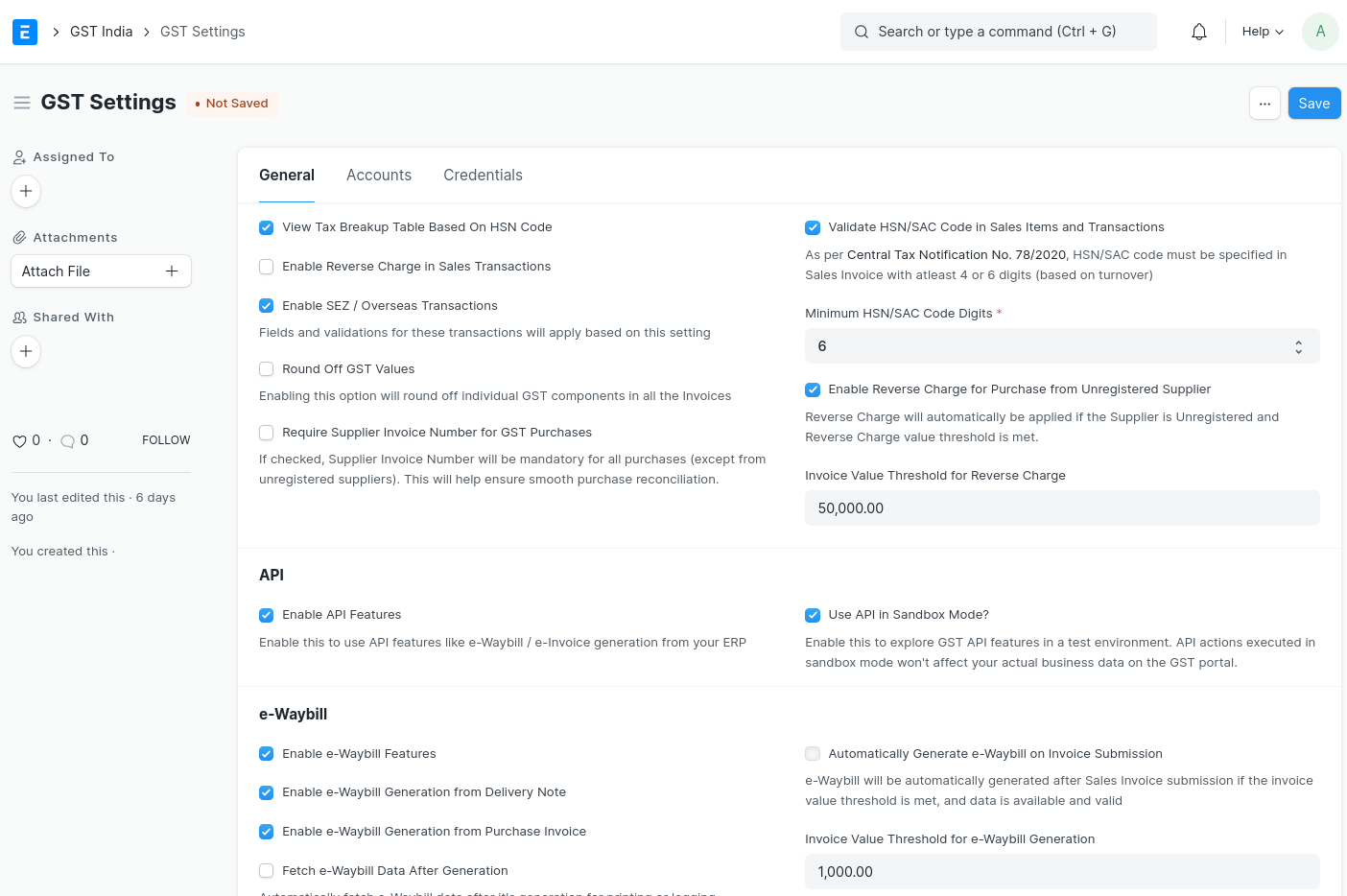
Task: Open the three-dot more options menu
Action: pyautogui.click(x=1264, y=104)
